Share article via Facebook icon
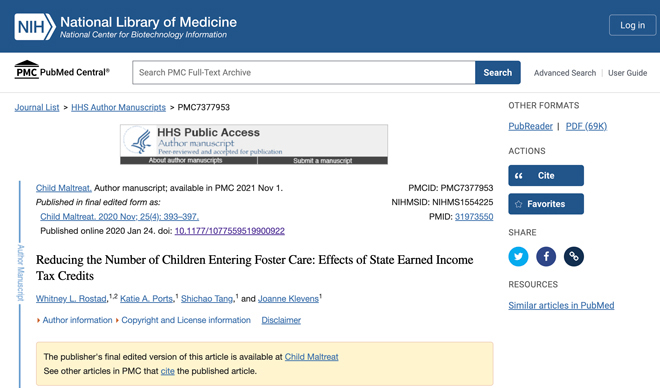Viewport: 660px width, 388px height. 546,256
